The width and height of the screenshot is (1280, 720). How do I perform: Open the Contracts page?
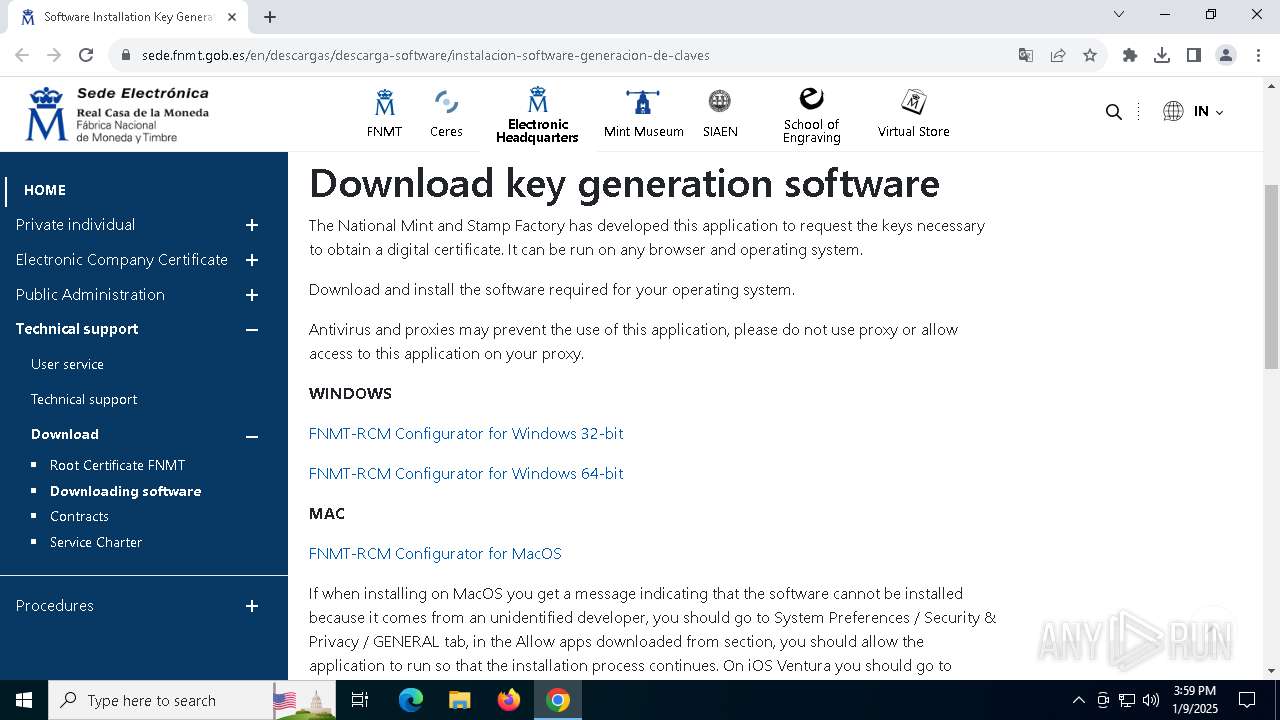click(79, 516)
